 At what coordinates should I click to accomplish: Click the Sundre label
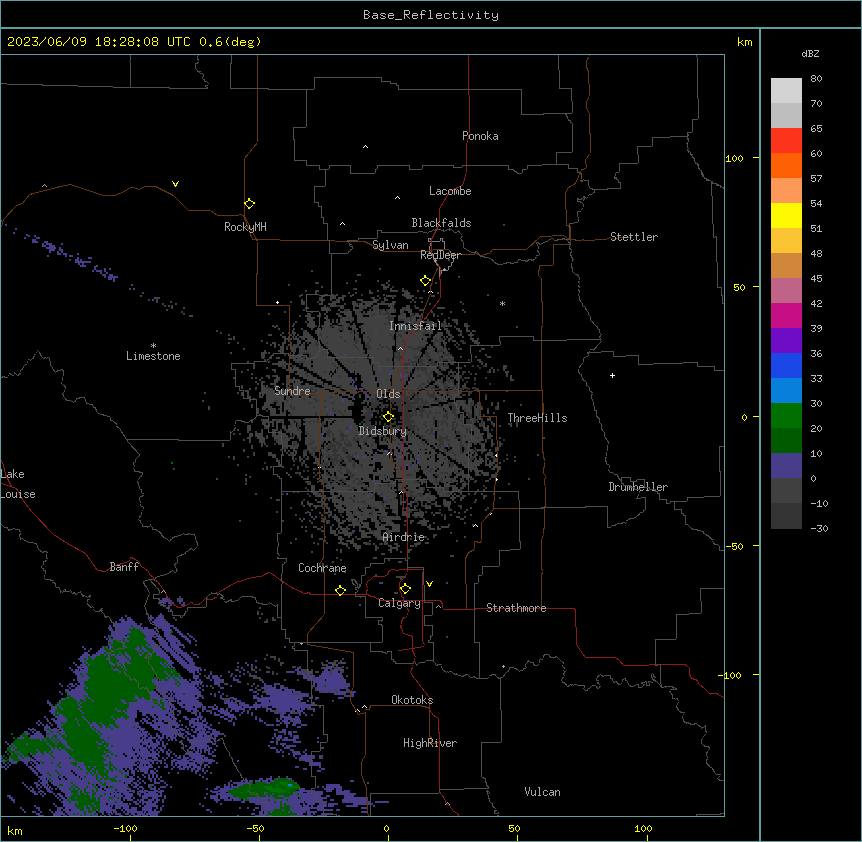pyautogui.click(x=292, y=391)
